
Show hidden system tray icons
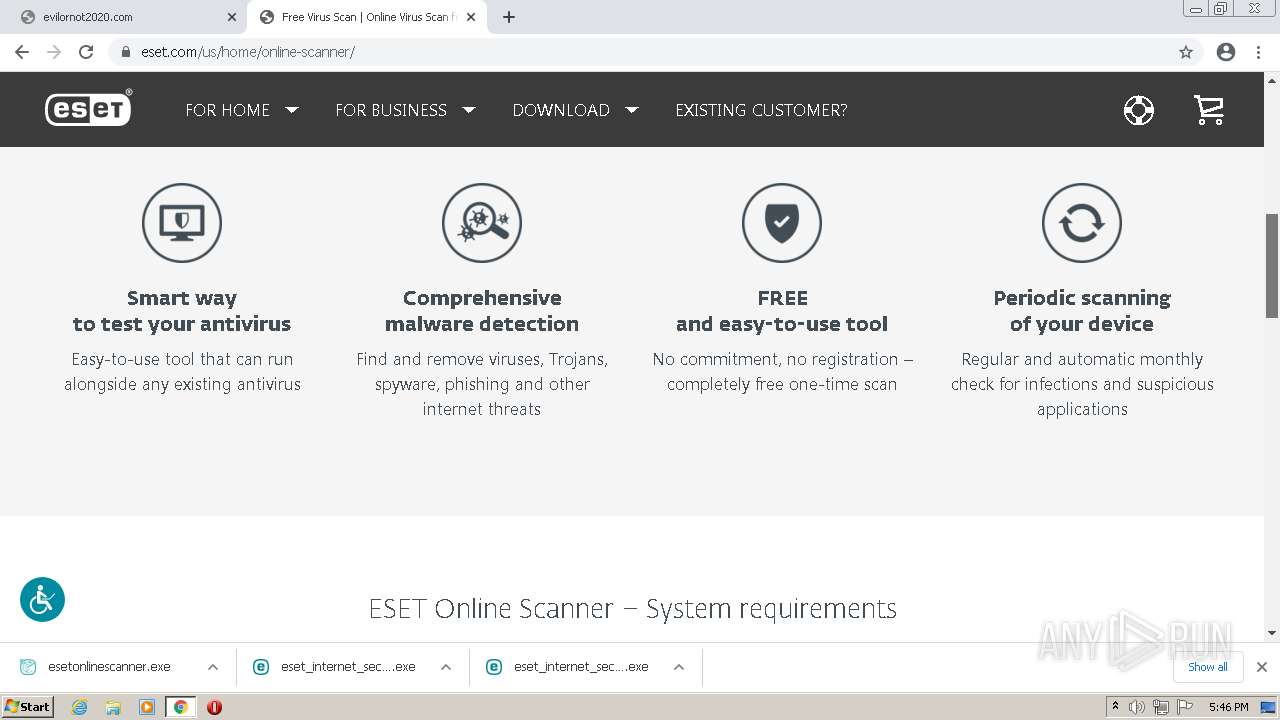[1115, 707]
